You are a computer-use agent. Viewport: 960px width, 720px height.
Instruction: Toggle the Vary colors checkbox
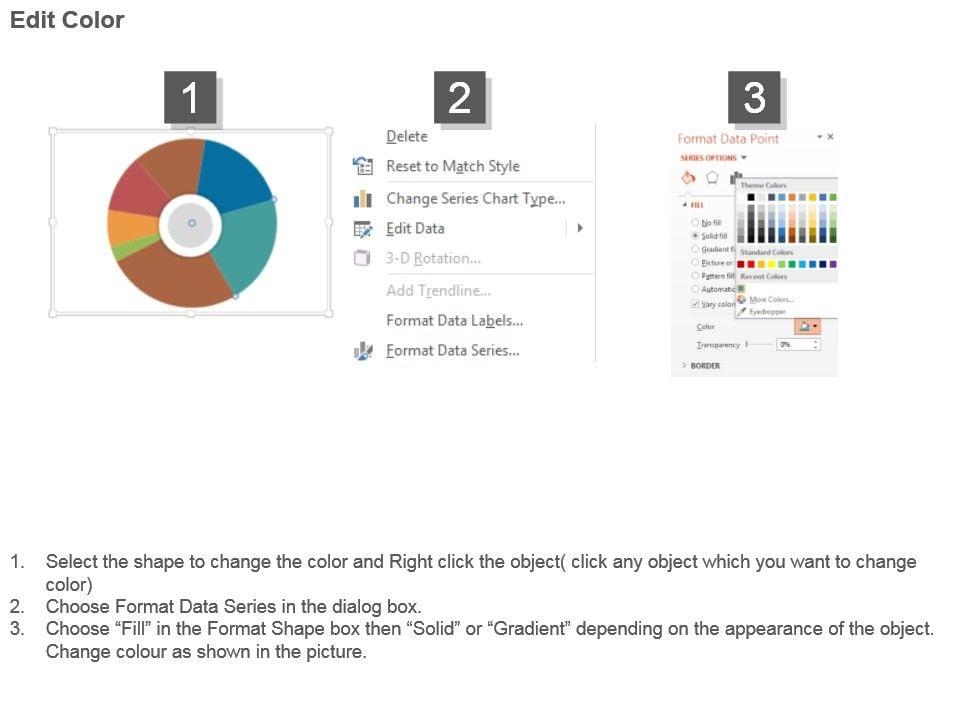coord(696,304)
